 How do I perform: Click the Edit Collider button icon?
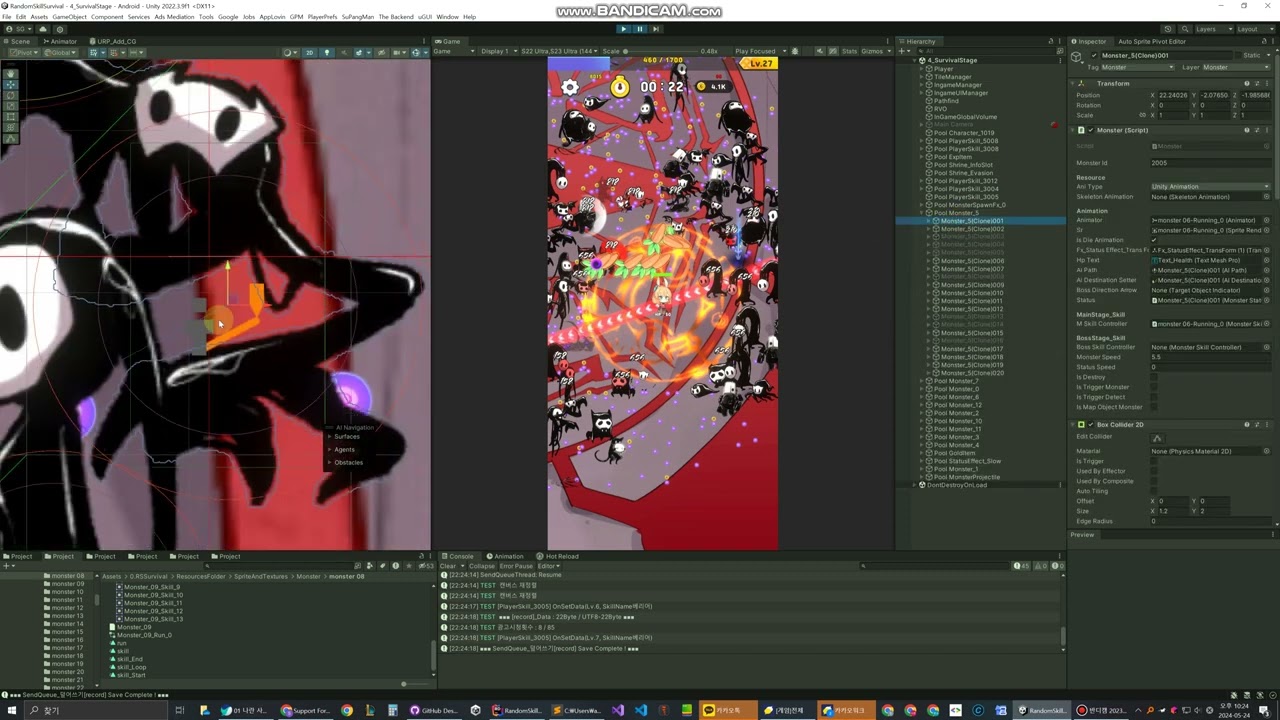(1157, 438)
